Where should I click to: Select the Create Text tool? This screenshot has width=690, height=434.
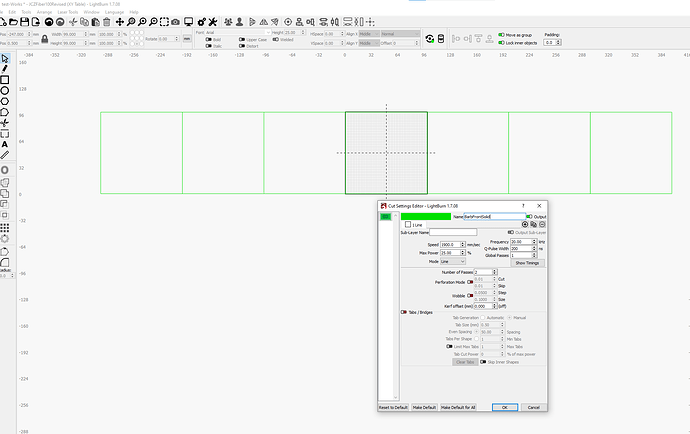[x=5, y=144]
